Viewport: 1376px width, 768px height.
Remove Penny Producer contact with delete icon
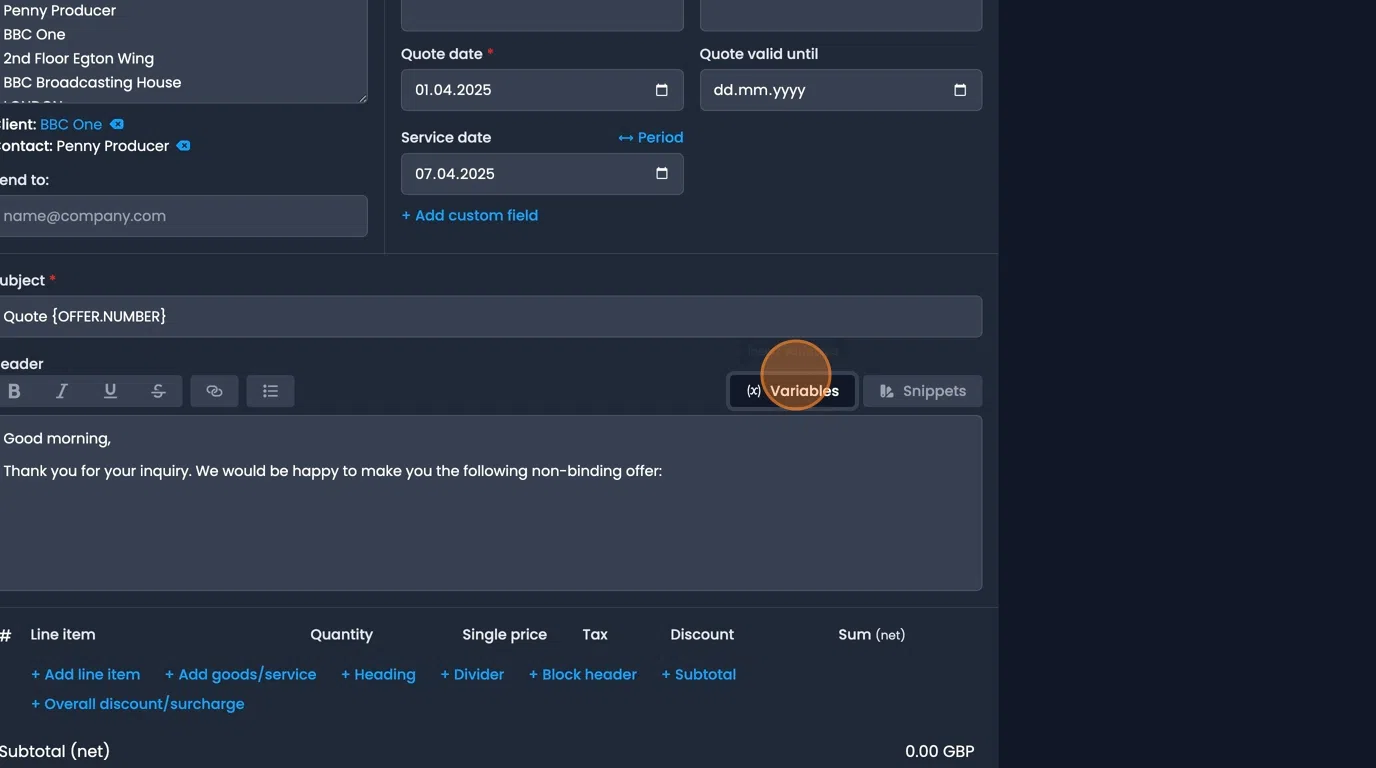(x=183, y=146)
